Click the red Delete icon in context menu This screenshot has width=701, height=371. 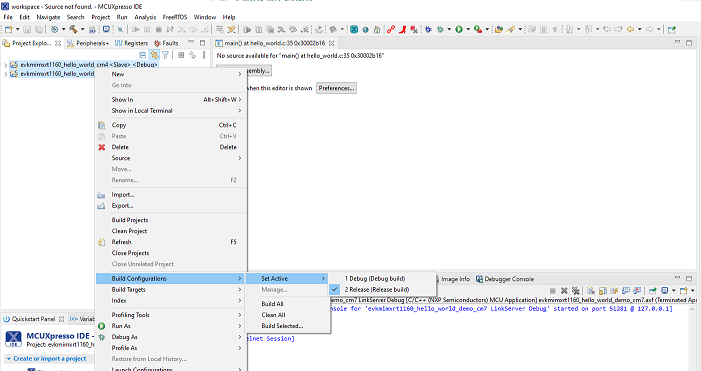click(x=102, y=147)
